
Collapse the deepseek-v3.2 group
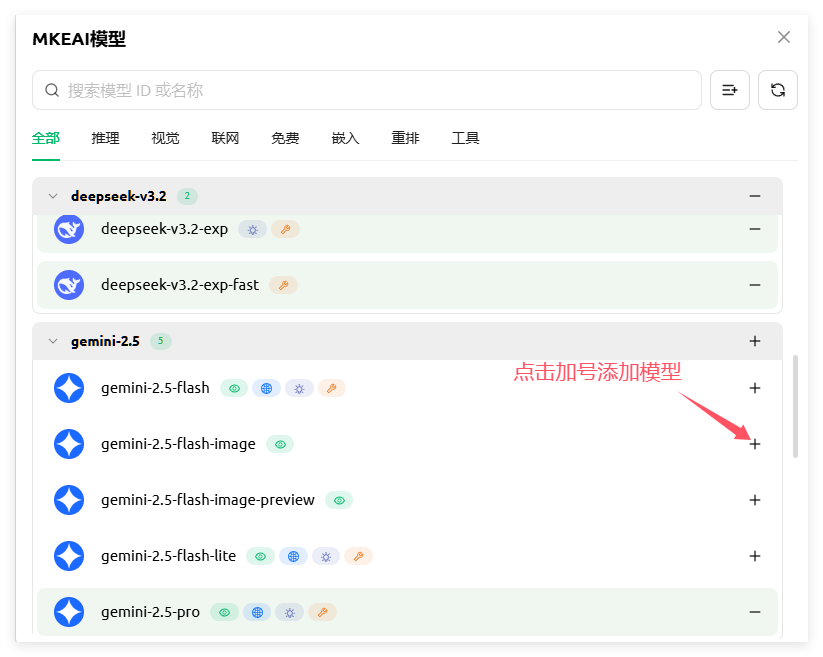52,196
